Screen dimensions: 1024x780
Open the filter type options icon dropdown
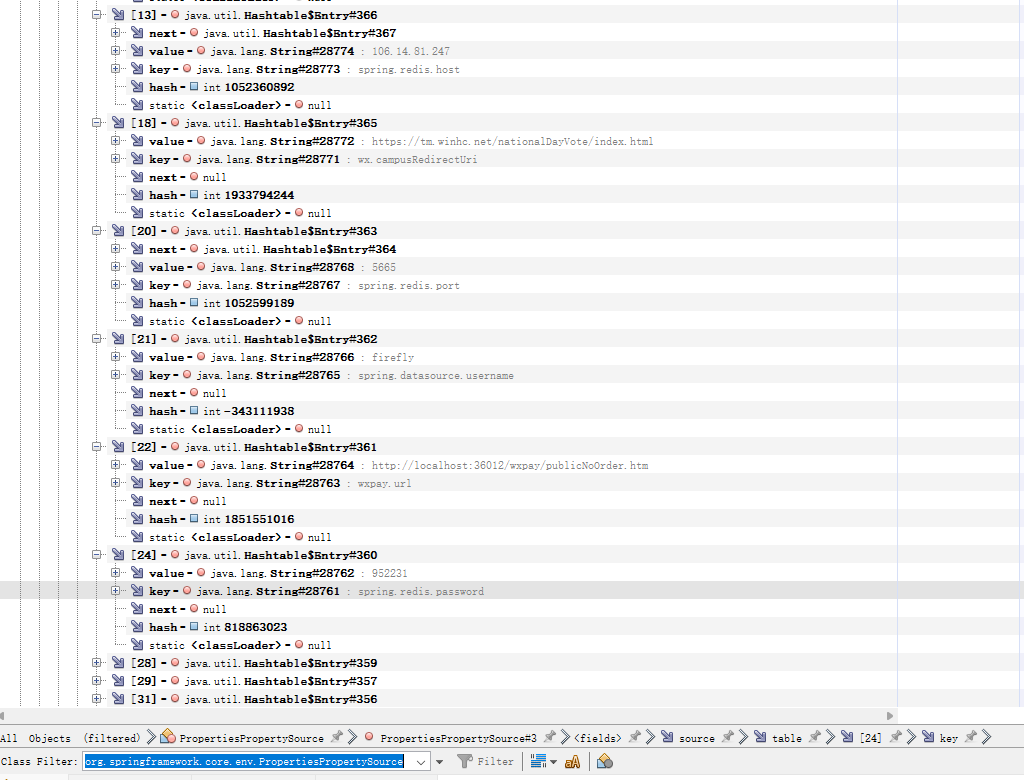[544, 762]
